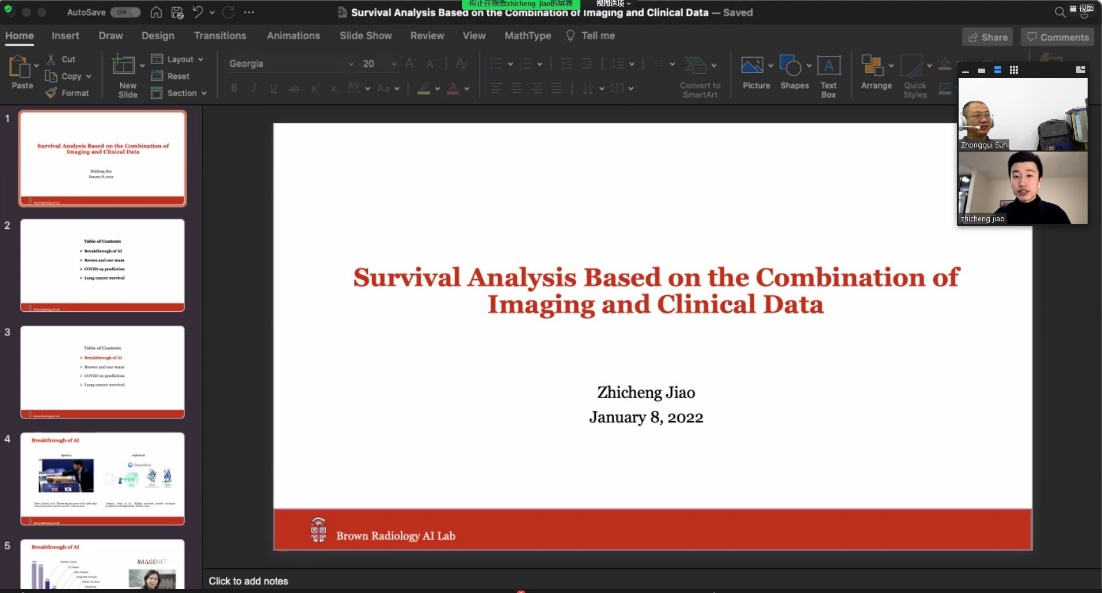Screen dimensions: 1102x593
Task: Switch Zoom video panel to grid view
Action: point(1013,70)
